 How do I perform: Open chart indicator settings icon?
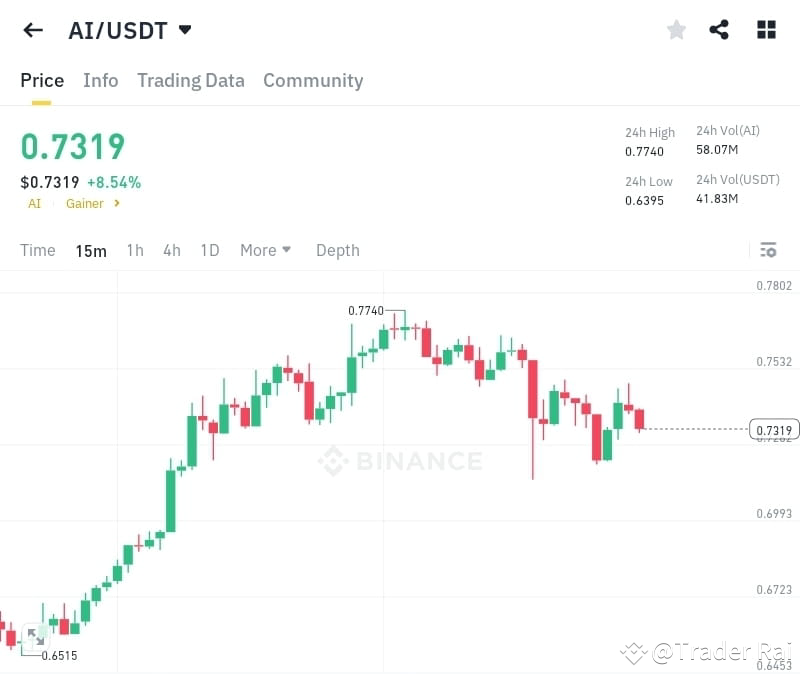click(x=768, y=250)
